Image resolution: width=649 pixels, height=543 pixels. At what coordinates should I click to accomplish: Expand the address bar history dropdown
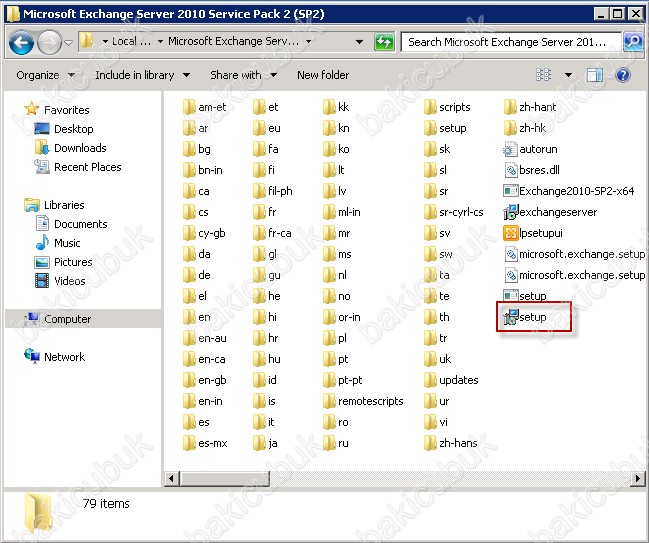point(359,42)
